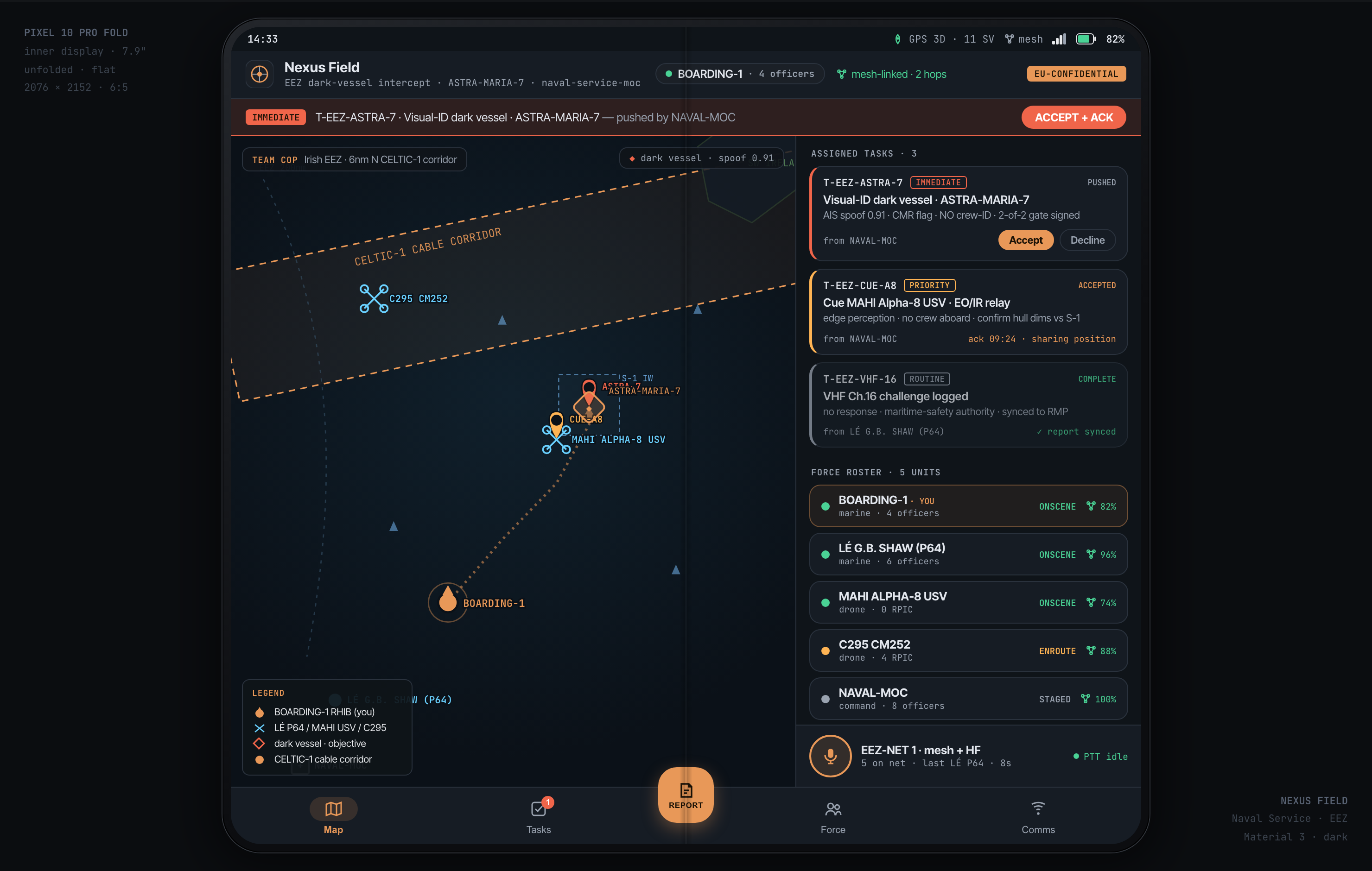Open the Tasks tab with notification badge

pos(539,816)
